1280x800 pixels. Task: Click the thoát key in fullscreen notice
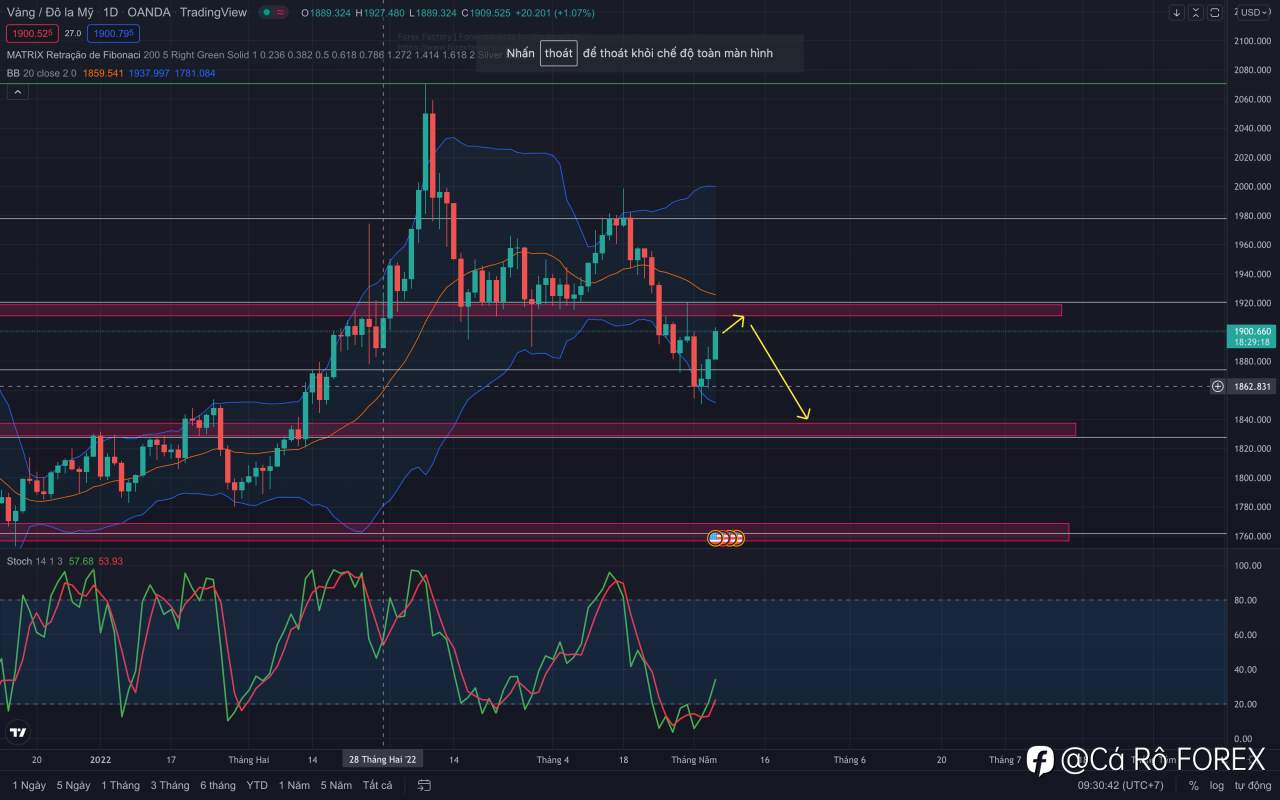tap(559, 53)
